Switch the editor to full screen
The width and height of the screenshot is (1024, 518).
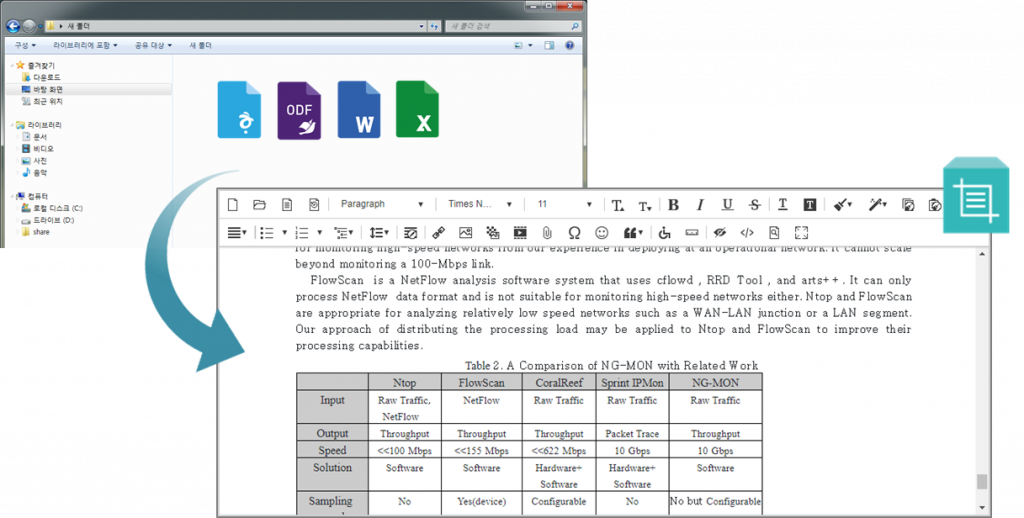pyautogui.click(x=801, y=233)
